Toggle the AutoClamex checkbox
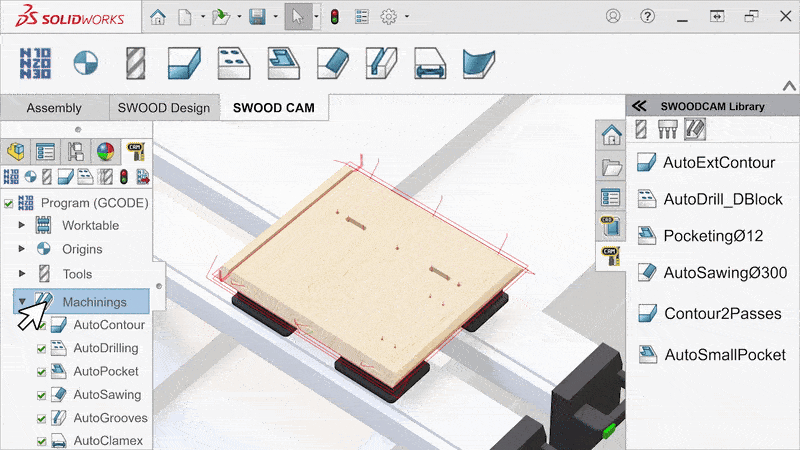 click(41, 441)
